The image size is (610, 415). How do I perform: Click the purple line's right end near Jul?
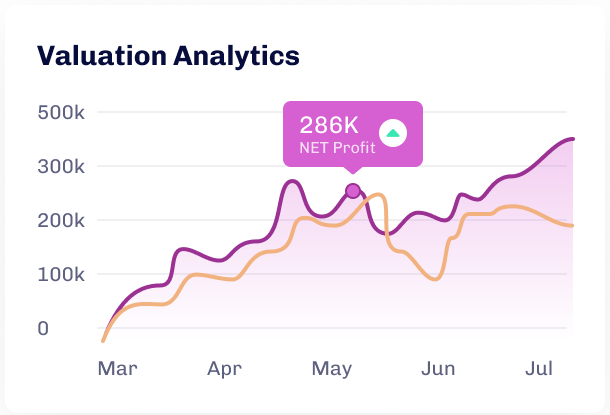pos(571,139)
